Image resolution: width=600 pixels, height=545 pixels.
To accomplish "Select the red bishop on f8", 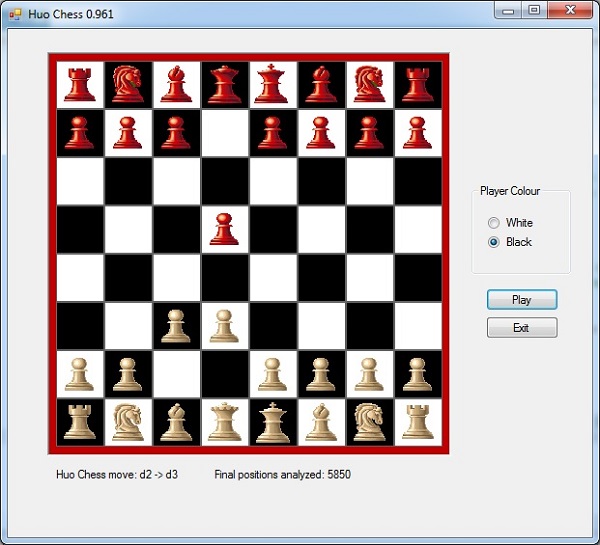I will pyautogui.click(x=321, y=84).
